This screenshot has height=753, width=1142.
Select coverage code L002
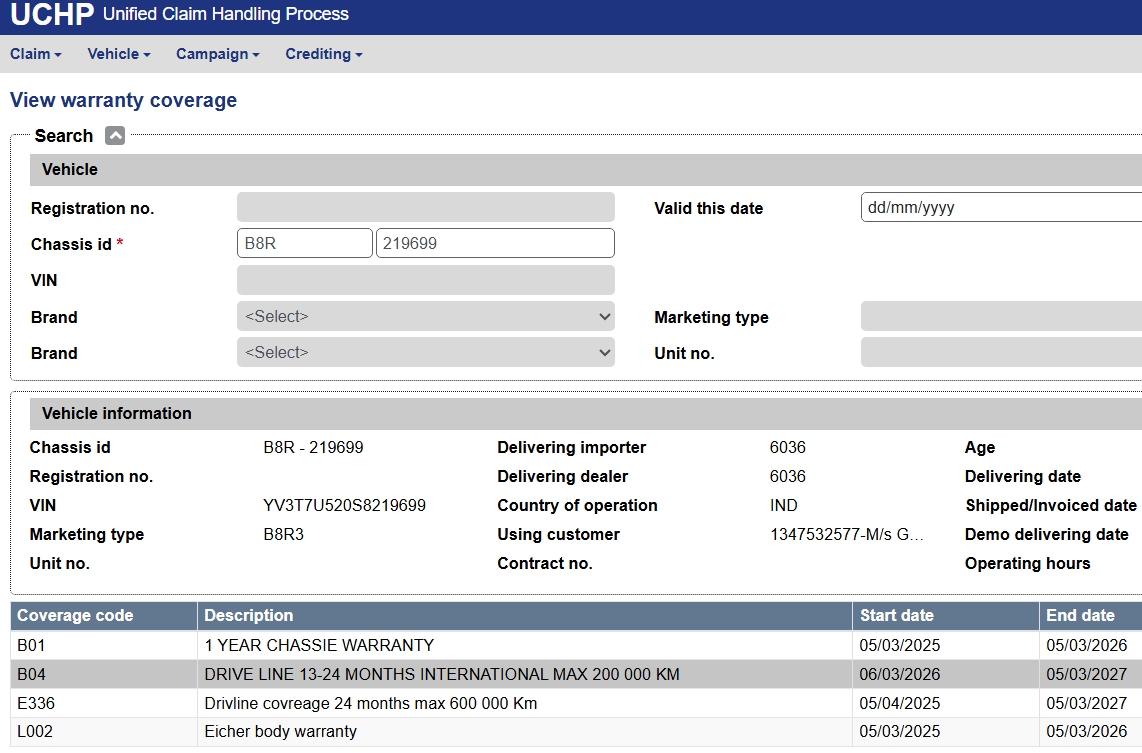tap(35, 731)
